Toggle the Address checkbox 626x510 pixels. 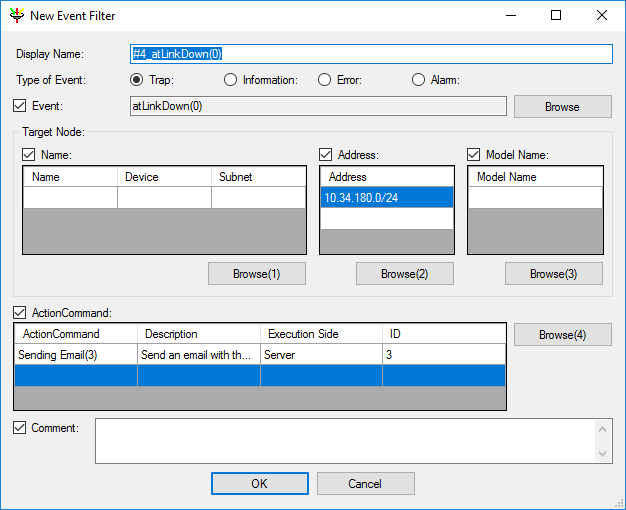point(325,155)
